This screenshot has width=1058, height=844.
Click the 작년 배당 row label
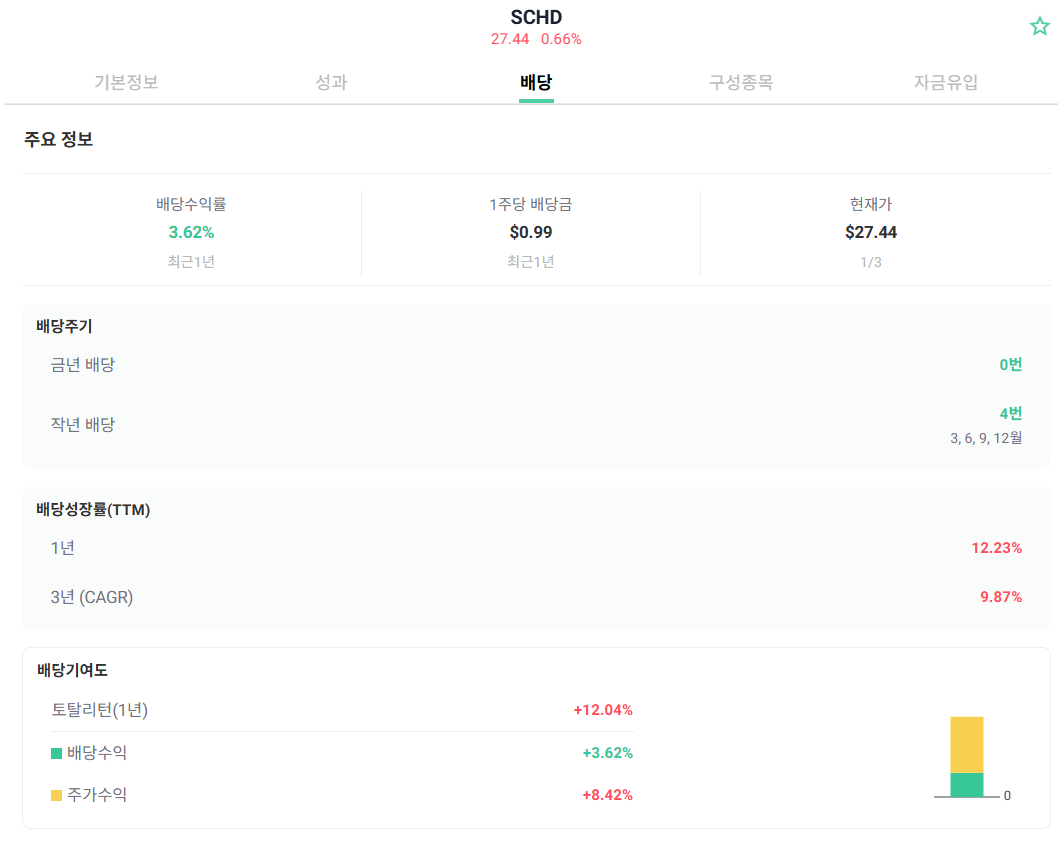click(x=83, y=424)
